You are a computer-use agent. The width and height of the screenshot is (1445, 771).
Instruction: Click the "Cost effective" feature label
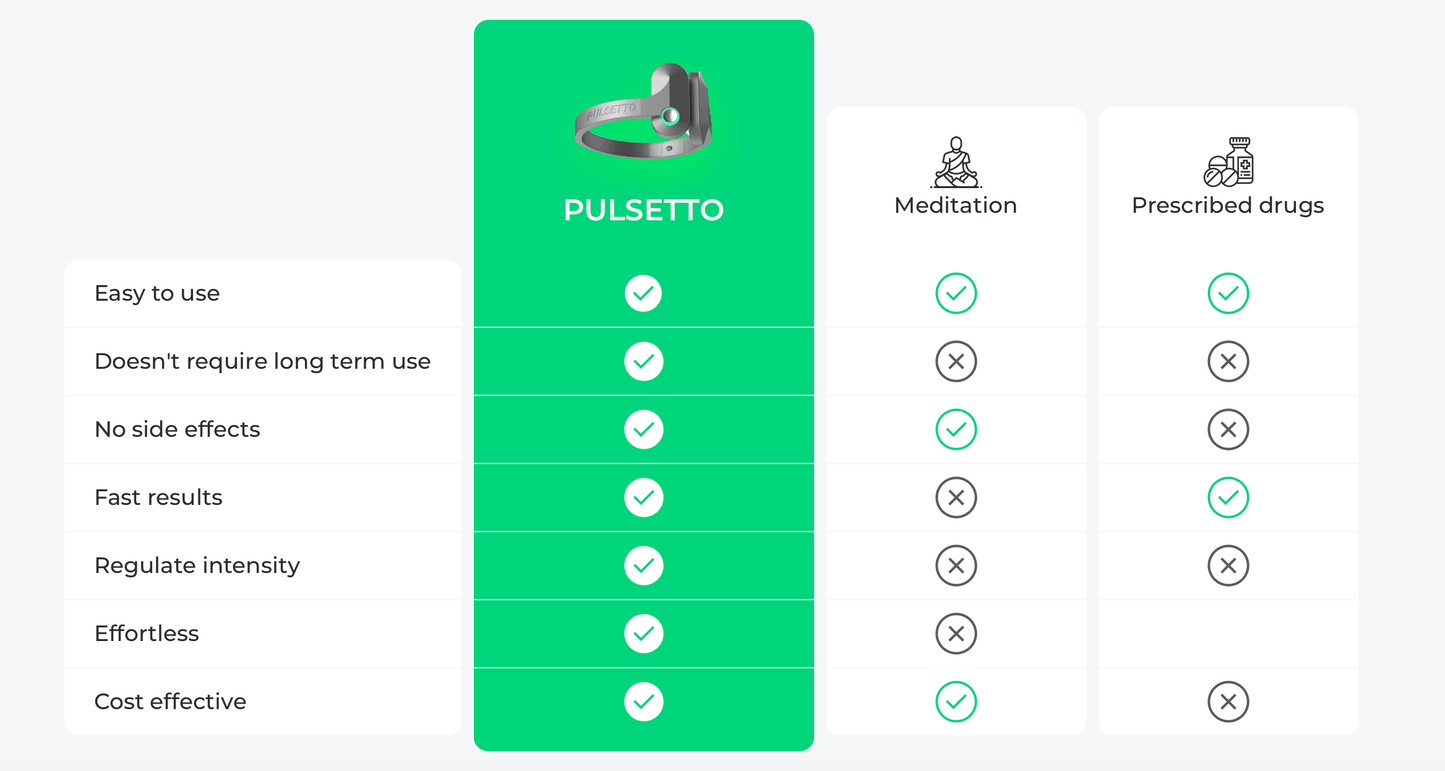[170, 701]
